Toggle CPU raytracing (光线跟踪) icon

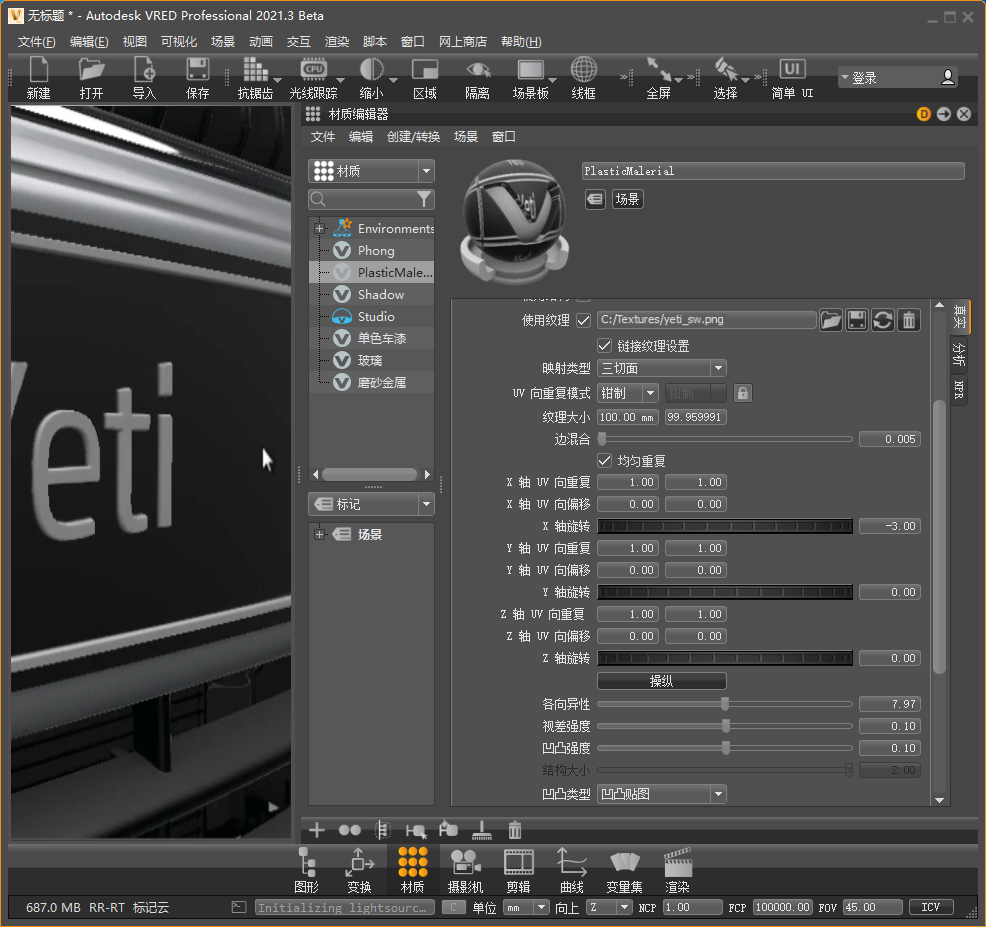coord(313,78)
